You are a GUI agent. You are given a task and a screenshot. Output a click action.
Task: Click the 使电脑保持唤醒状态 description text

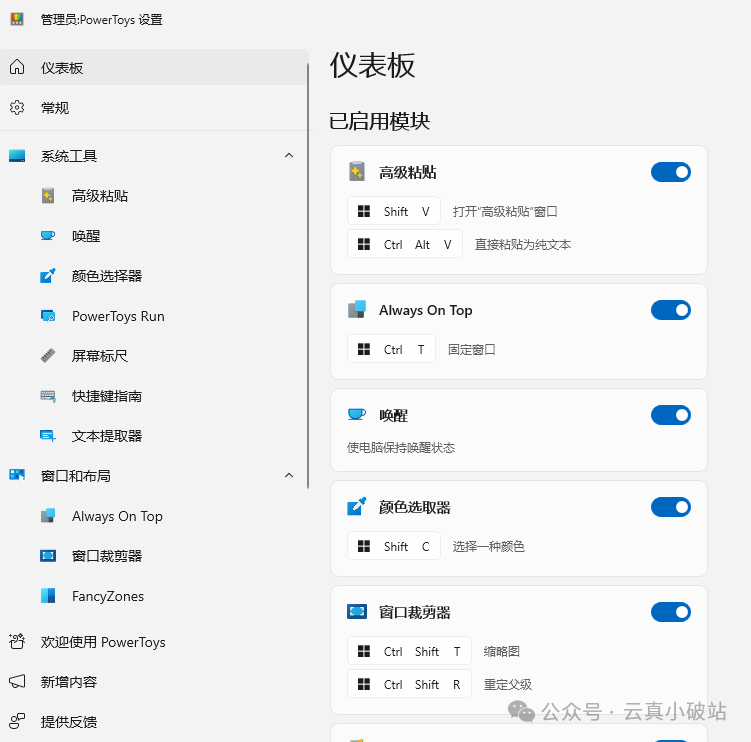pyautogui.click(x=401, y=448)
